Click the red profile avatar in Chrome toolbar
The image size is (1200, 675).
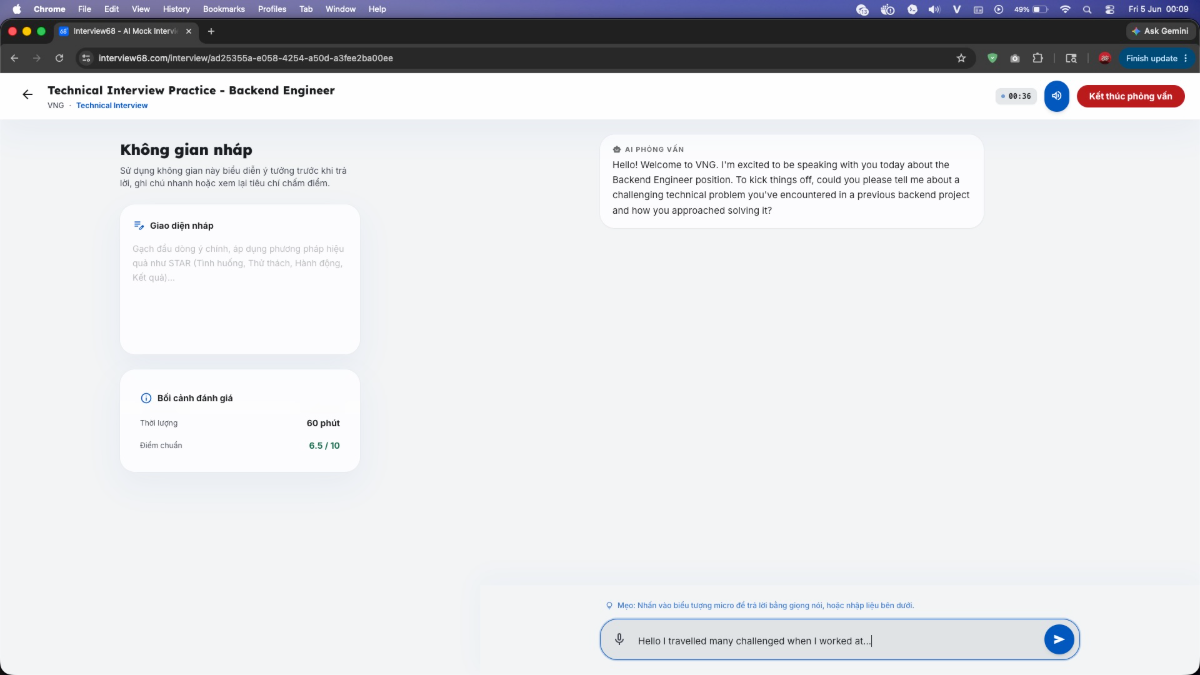1105,58
